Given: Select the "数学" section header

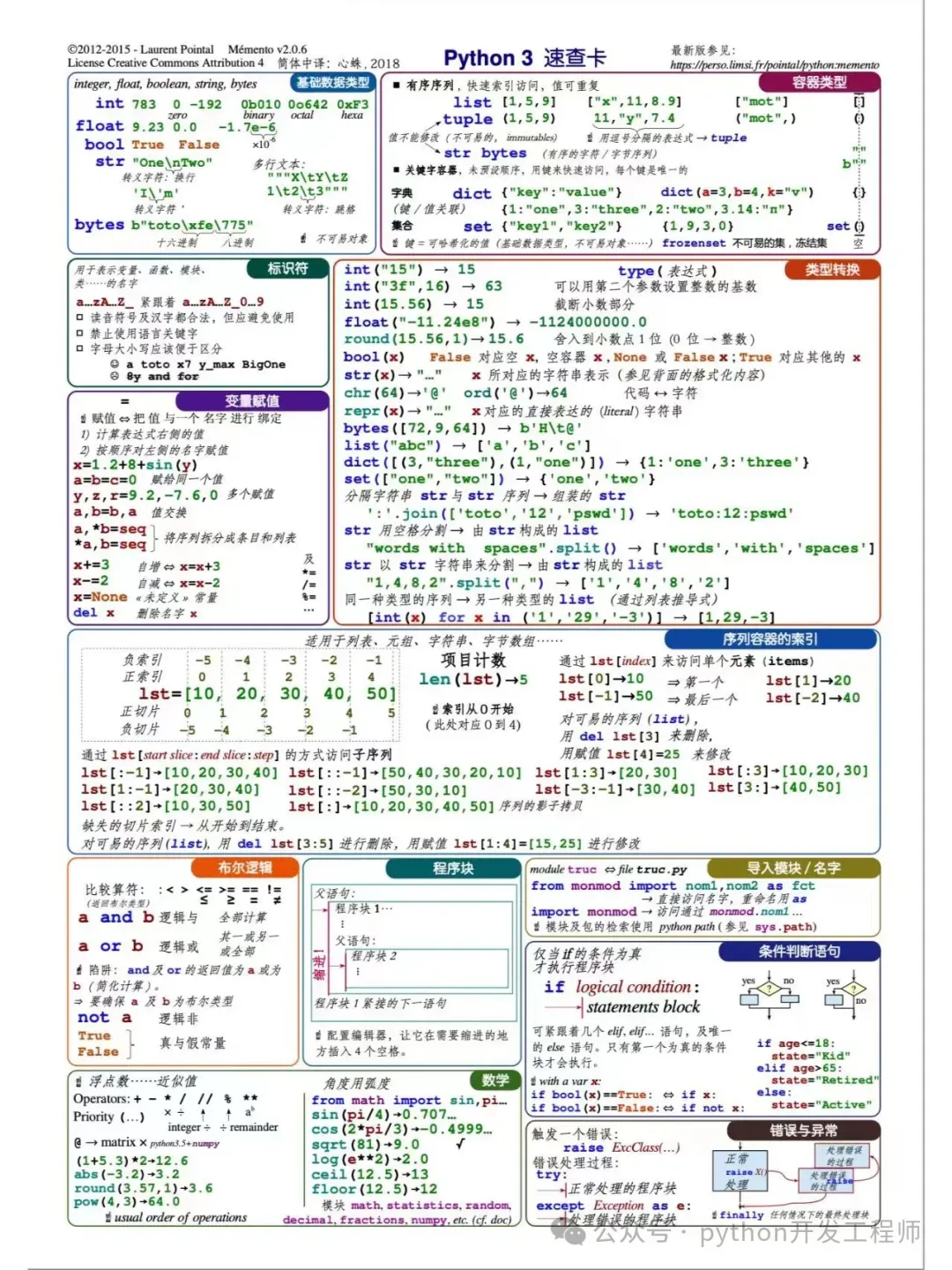Looking at the screenshot, I should pos(495,1079).
